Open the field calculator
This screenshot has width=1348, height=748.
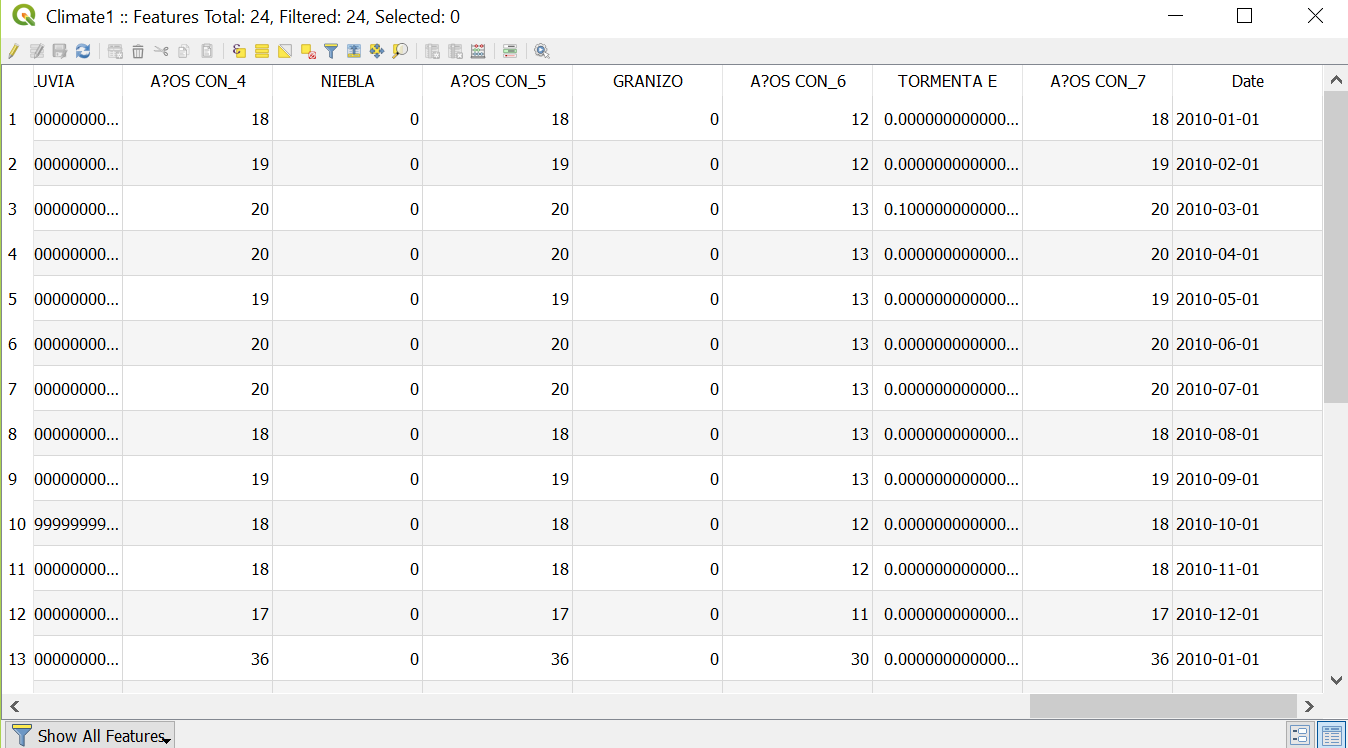[x=478, y=51]
